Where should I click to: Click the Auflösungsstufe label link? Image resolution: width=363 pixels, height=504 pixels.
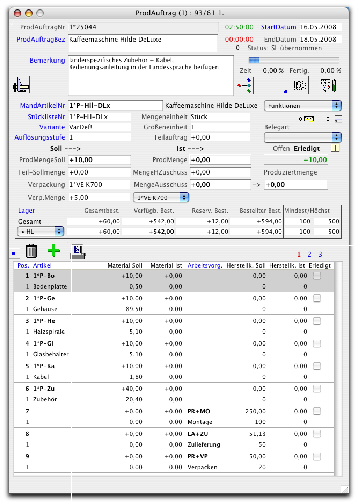[x=40, y=137]
